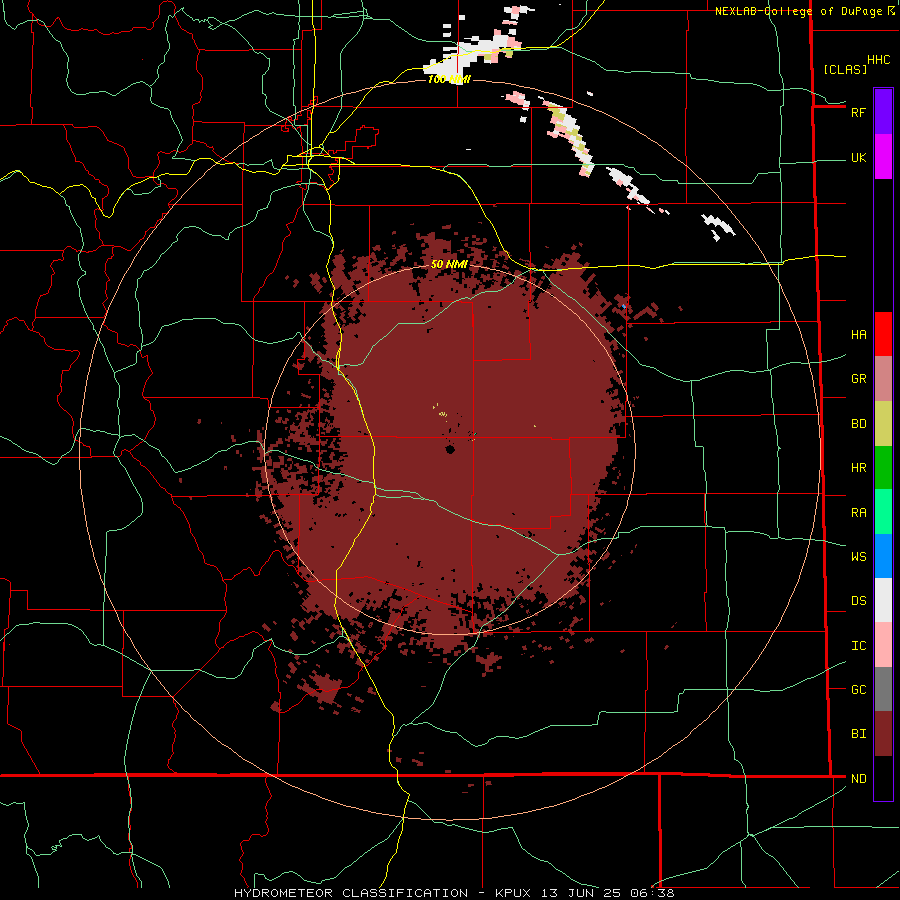Click the 'ND' legend label
900x900 pixels.
point(858,779)
